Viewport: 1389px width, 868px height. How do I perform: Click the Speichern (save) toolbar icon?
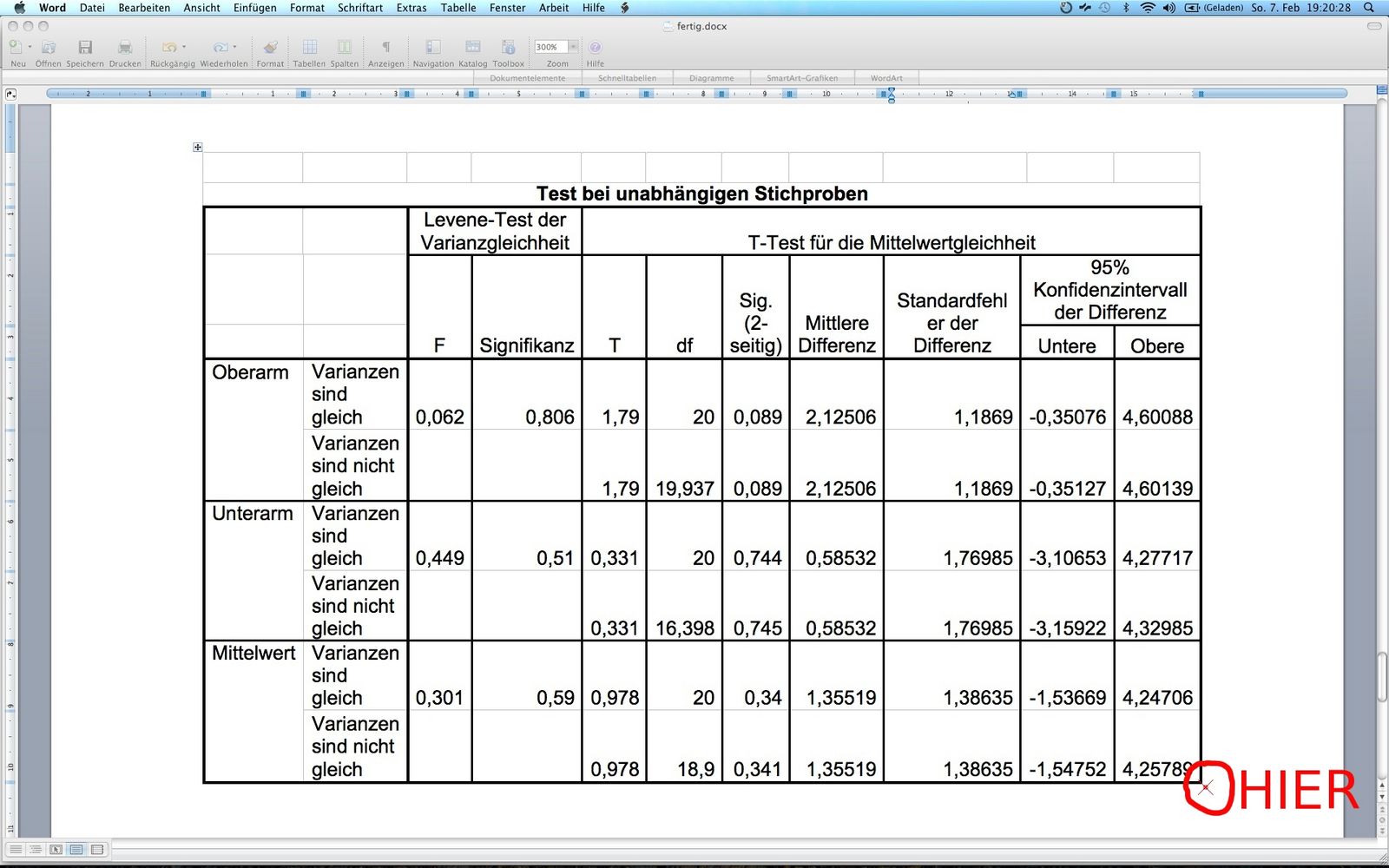tap(85, 48)
